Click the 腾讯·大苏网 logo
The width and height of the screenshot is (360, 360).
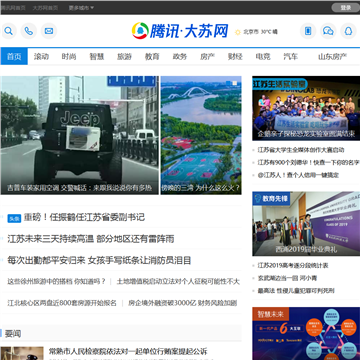pyautogui.click(x=180, y=31)
